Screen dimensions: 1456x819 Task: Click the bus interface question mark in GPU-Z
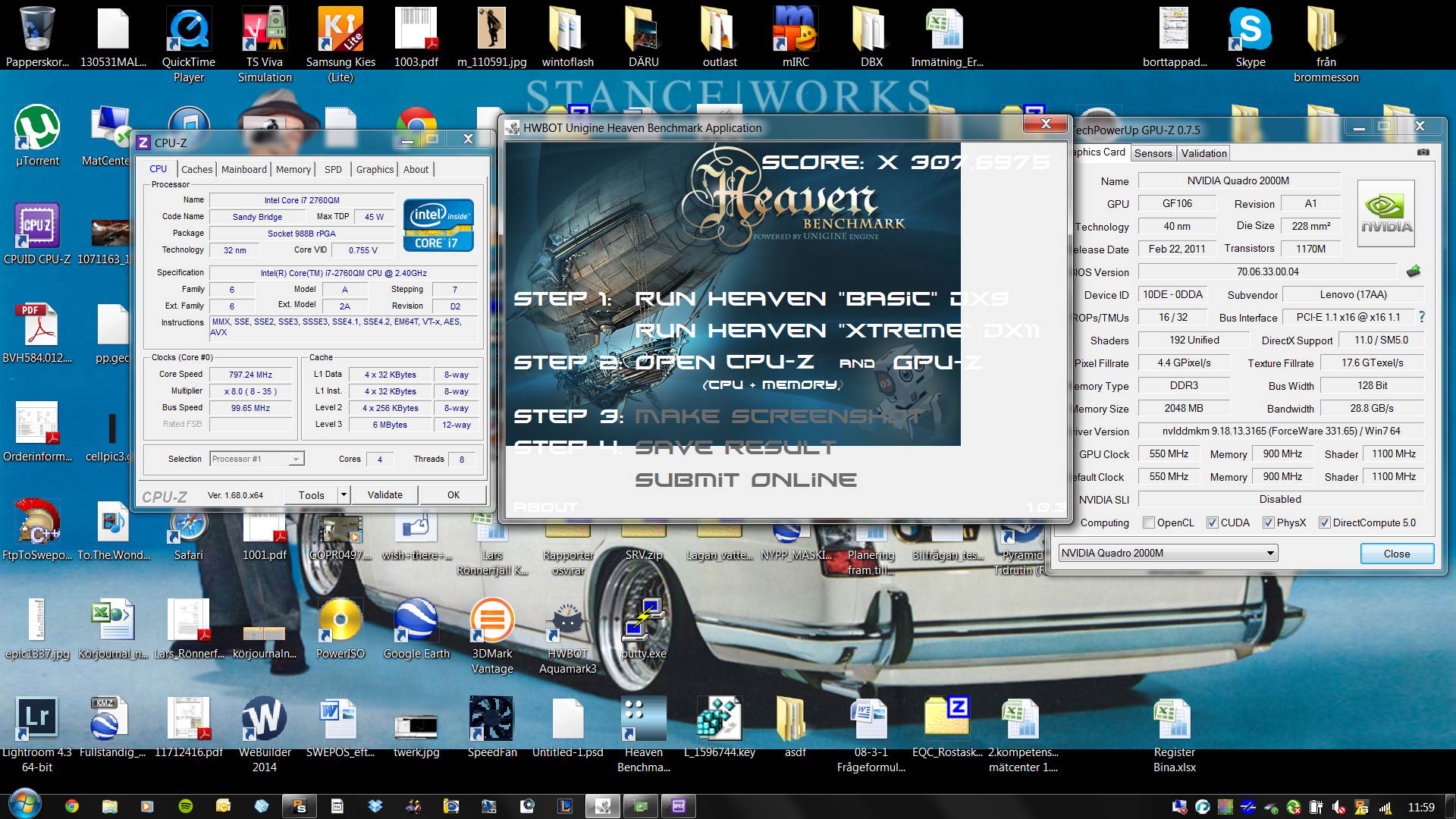[x=1422, y=317]
